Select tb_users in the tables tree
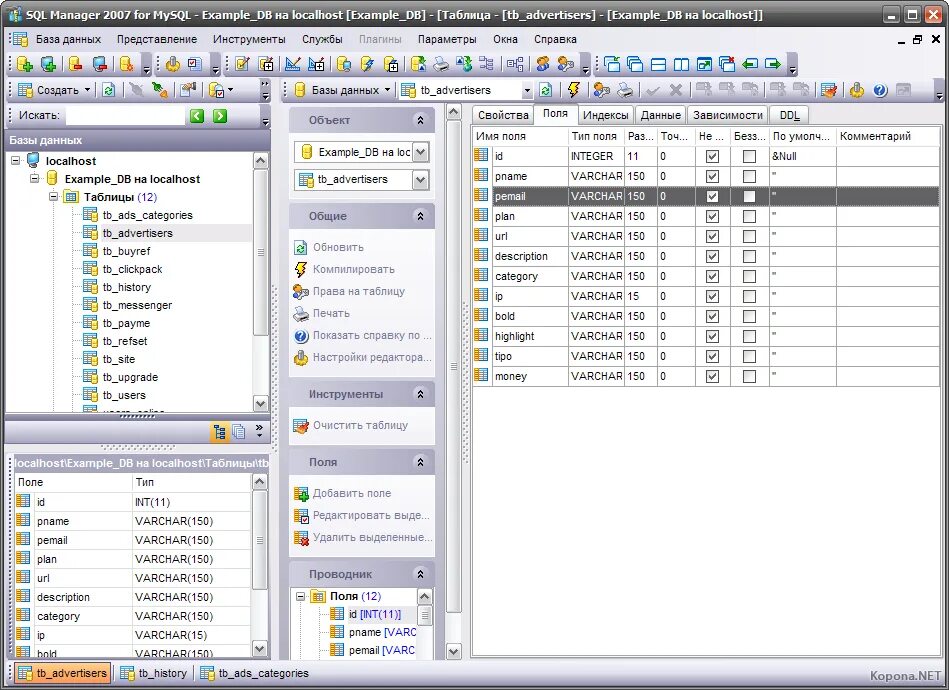Image resolution: width=949 pixels, height=690 pixels. click(124, 395)
